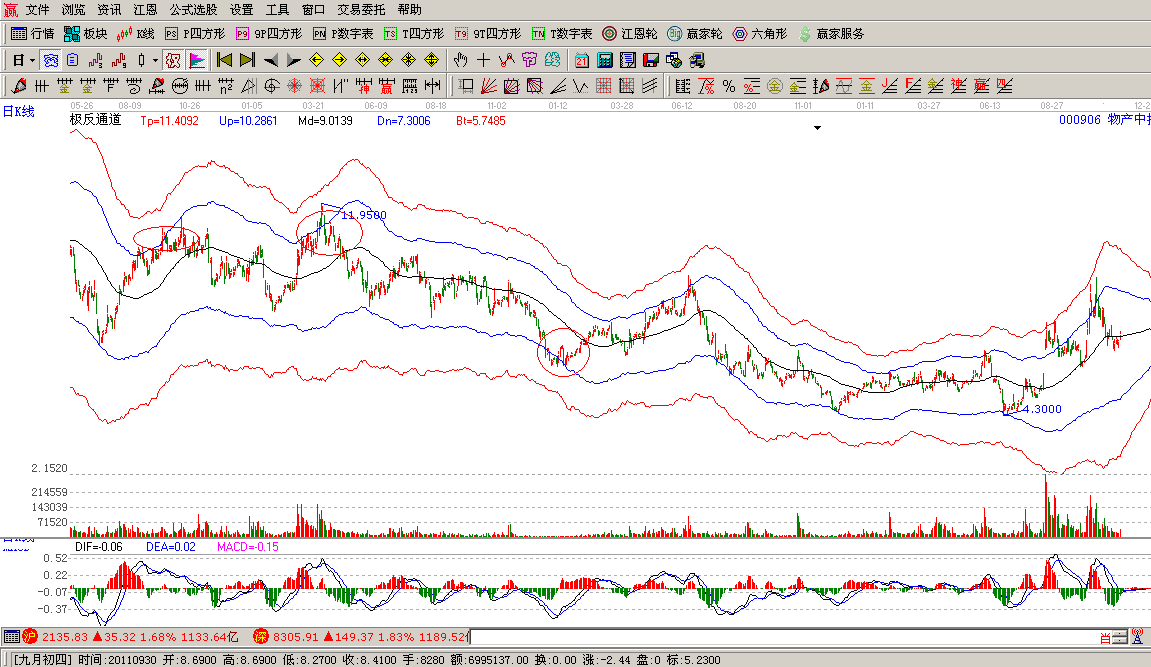Toggle the highlighted flag indicator button
1151x667 pixels.
(196, 60)
